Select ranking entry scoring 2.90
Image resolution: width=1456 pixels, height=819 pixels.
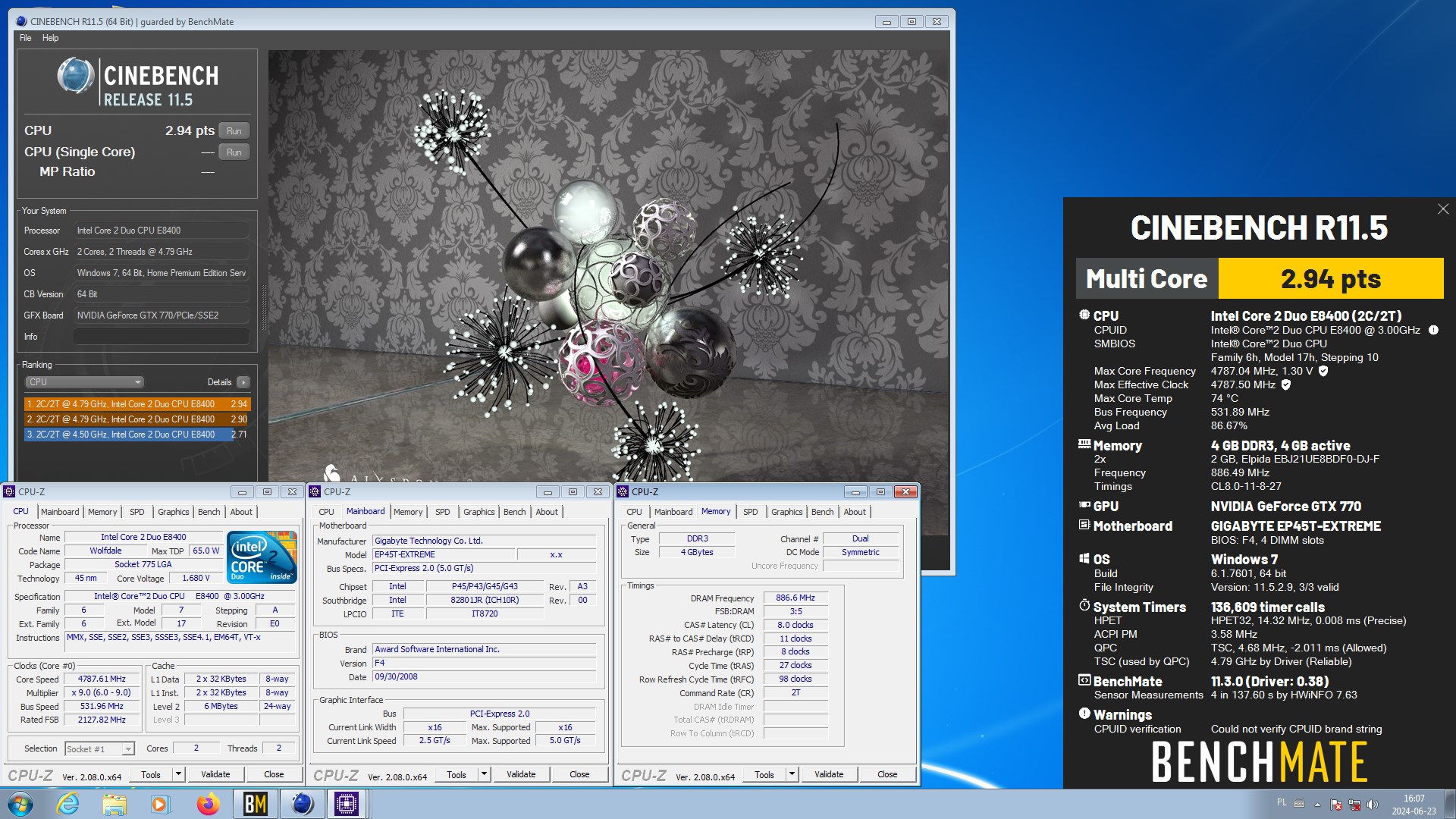click(x=137, y=419)
